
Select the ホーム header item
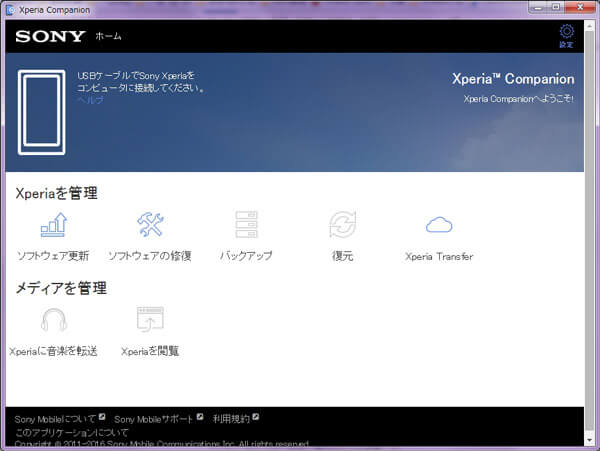(108, 36)
